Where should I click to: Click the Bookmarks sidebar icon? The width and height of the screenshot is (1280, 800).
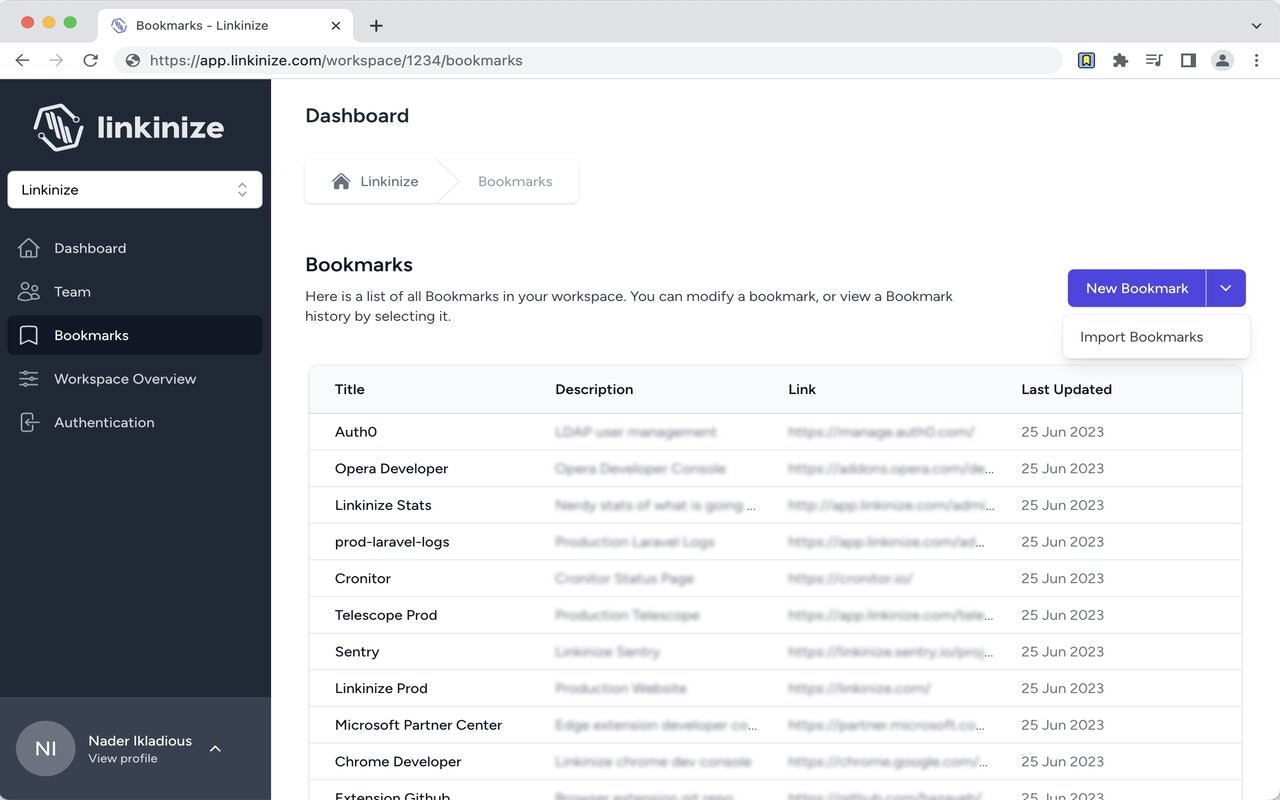click(29, 335)
